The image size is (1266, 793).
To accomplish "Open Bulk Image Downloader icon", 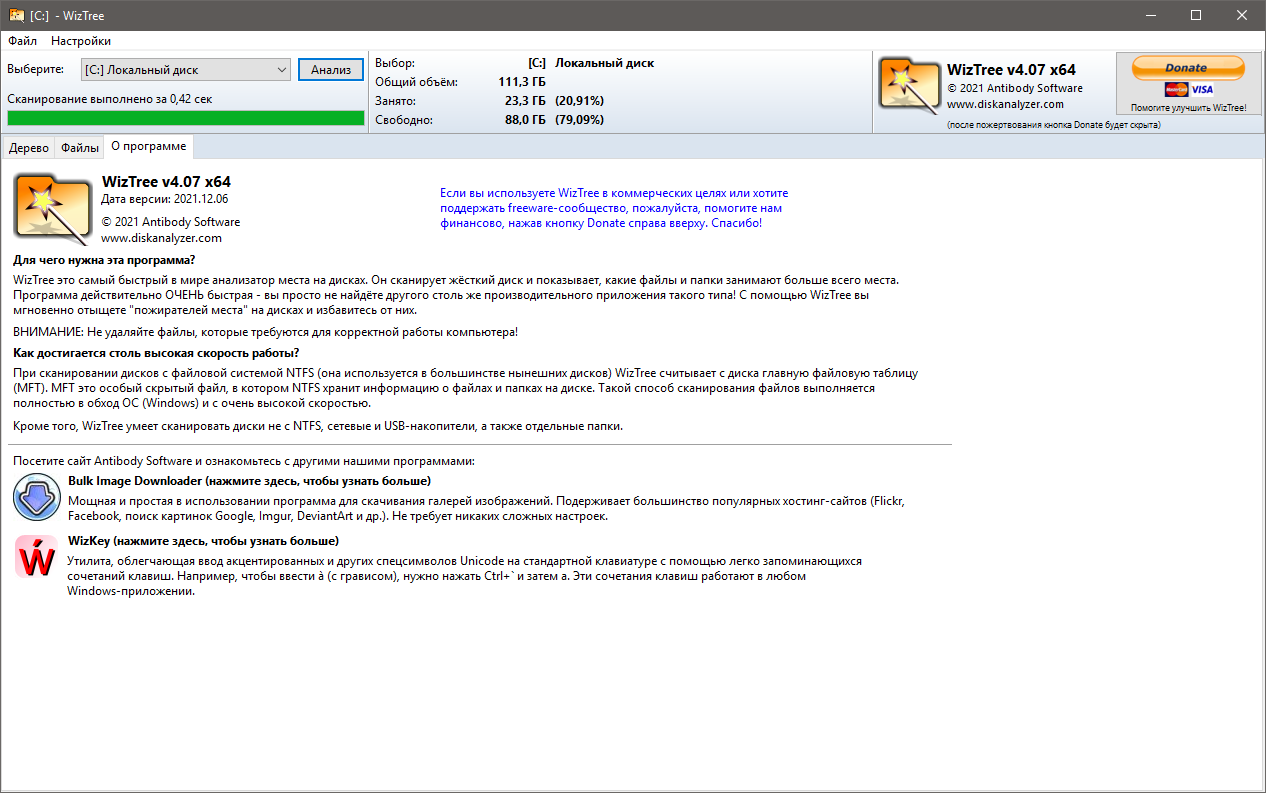I will (x=36, y=497).
